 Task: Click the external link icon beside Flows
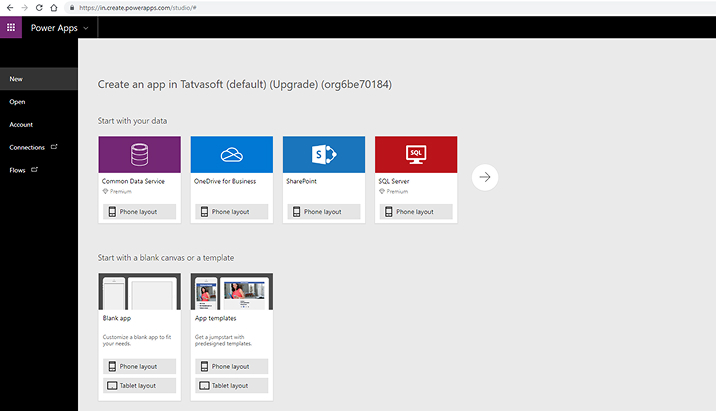tap(34, 170)
